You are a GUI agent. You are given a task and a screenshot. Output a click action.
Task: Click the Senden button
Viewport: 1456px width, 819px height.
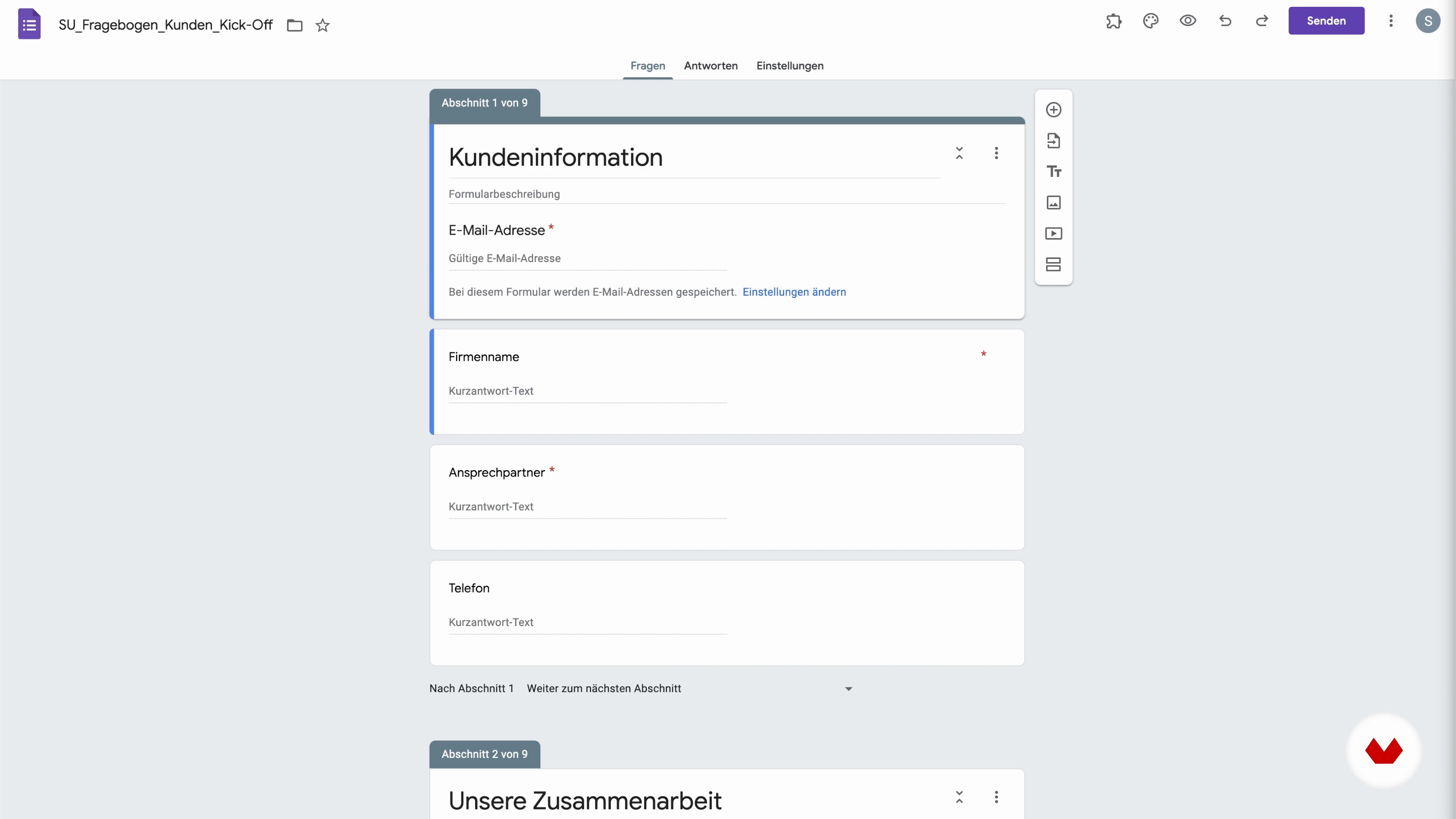(1326, 21)
